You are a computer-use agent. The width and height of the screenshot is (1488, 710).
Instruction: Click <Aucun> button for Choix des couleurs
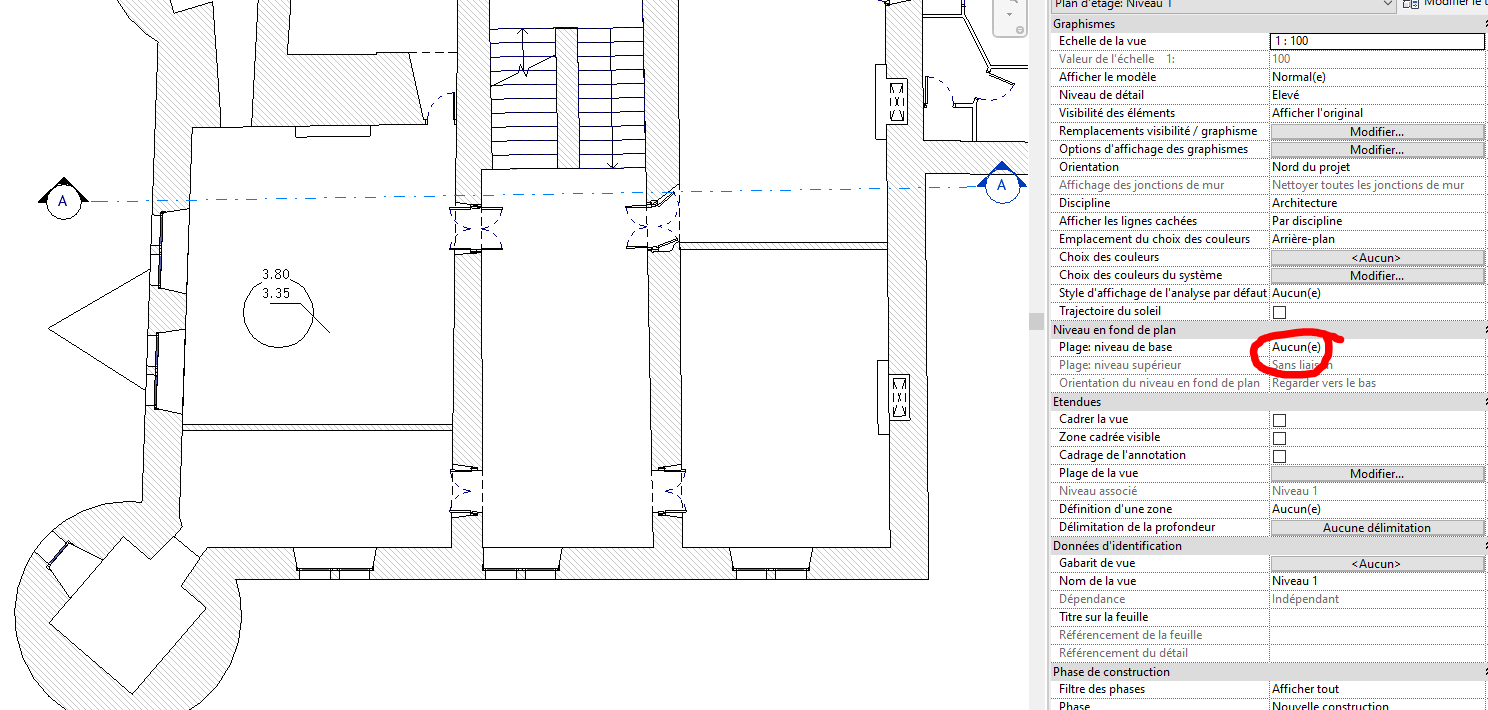point(1377,257)
